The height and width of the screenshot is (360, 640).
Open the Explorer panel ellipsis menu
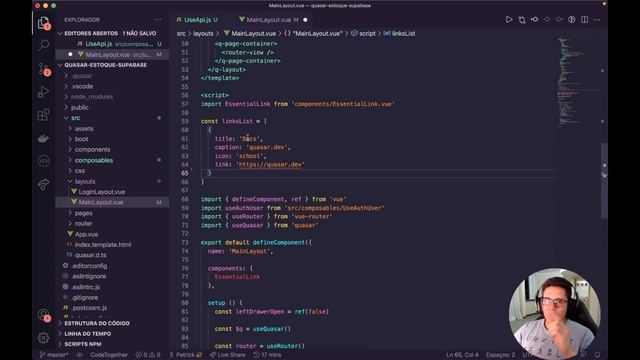point(158,20)
